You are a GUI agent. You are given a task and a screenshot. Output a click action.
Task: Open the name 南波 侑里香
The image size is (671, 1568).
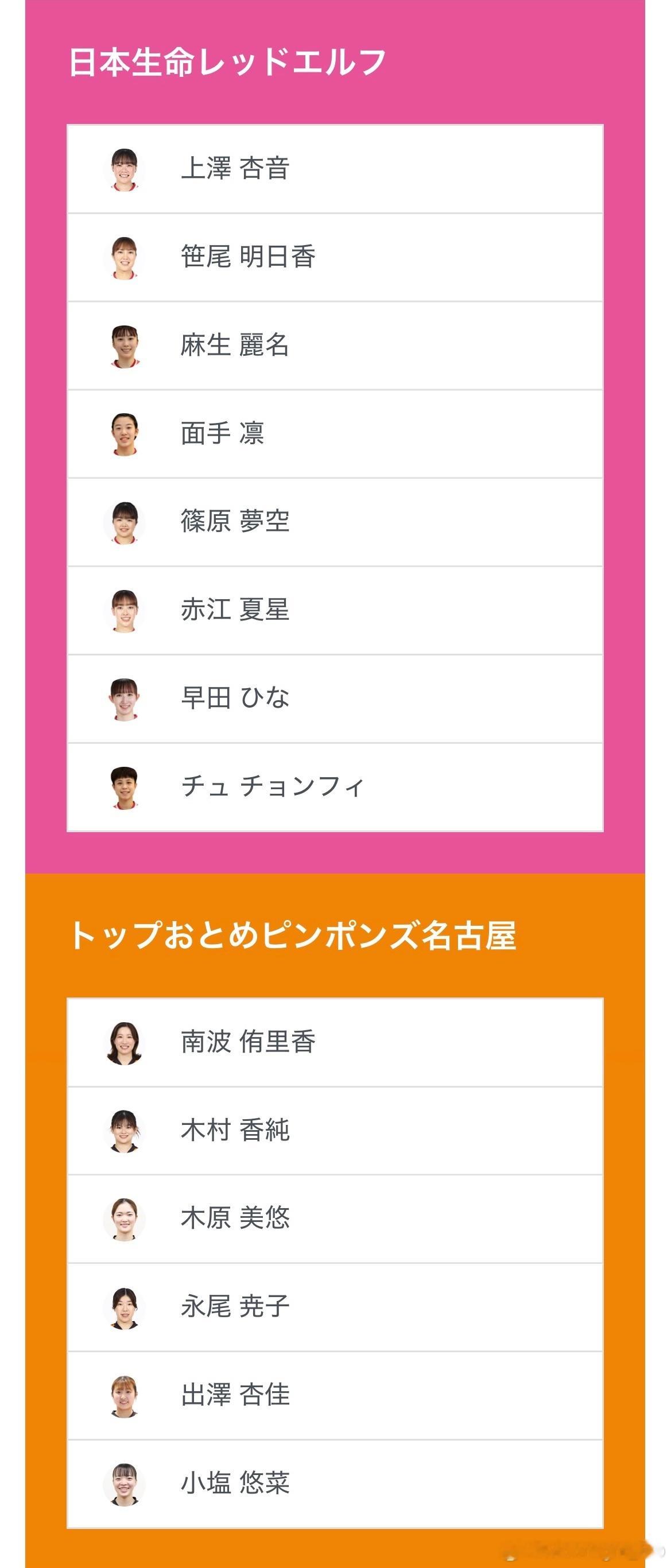(248, 1042)
